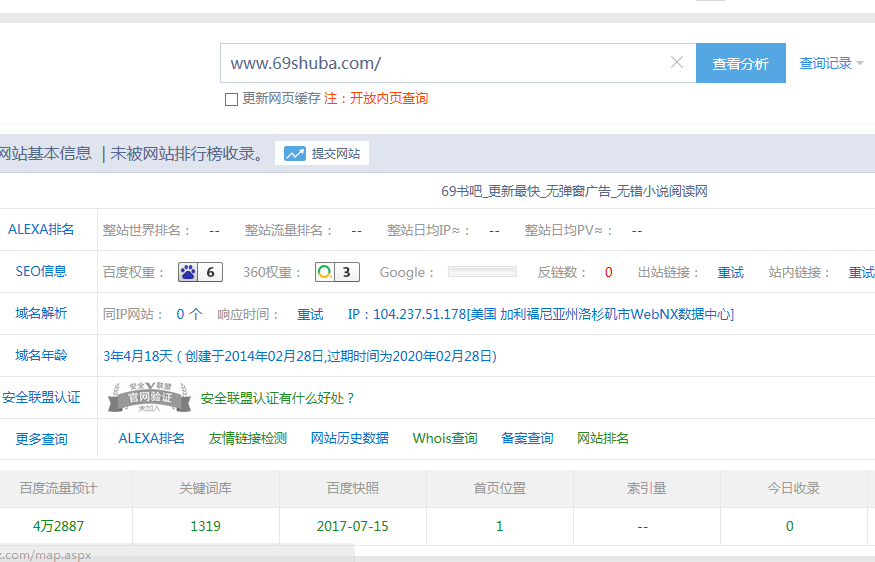Click the 提交网站 button
The image size is (875, 562).
tap(322, 153)
